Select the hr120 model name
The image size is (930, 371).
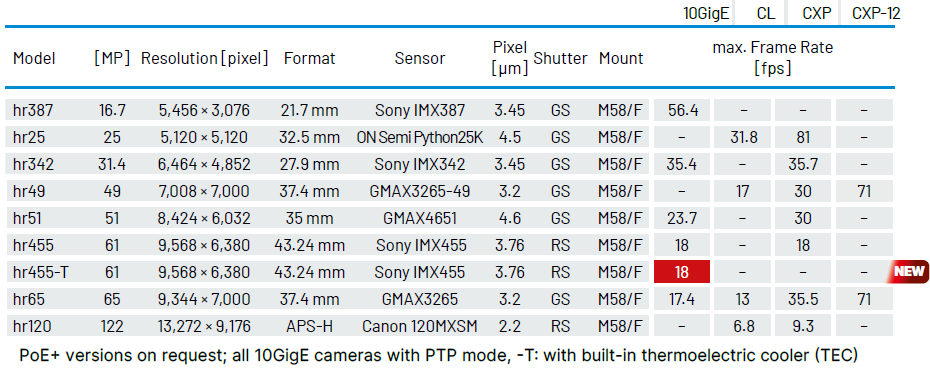(x=32, y=326)
